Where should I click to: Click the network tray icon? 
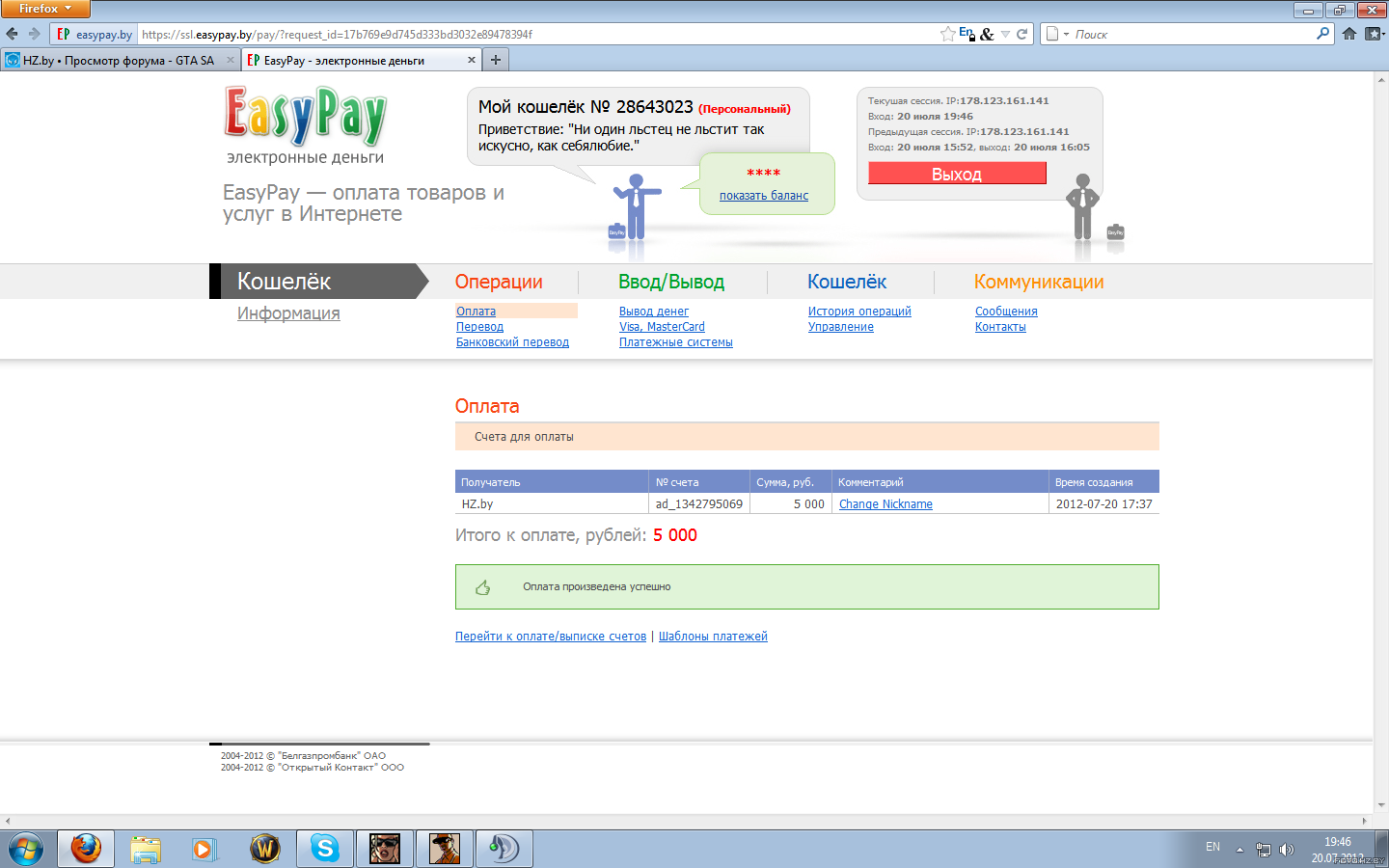tap(1263, 850)
